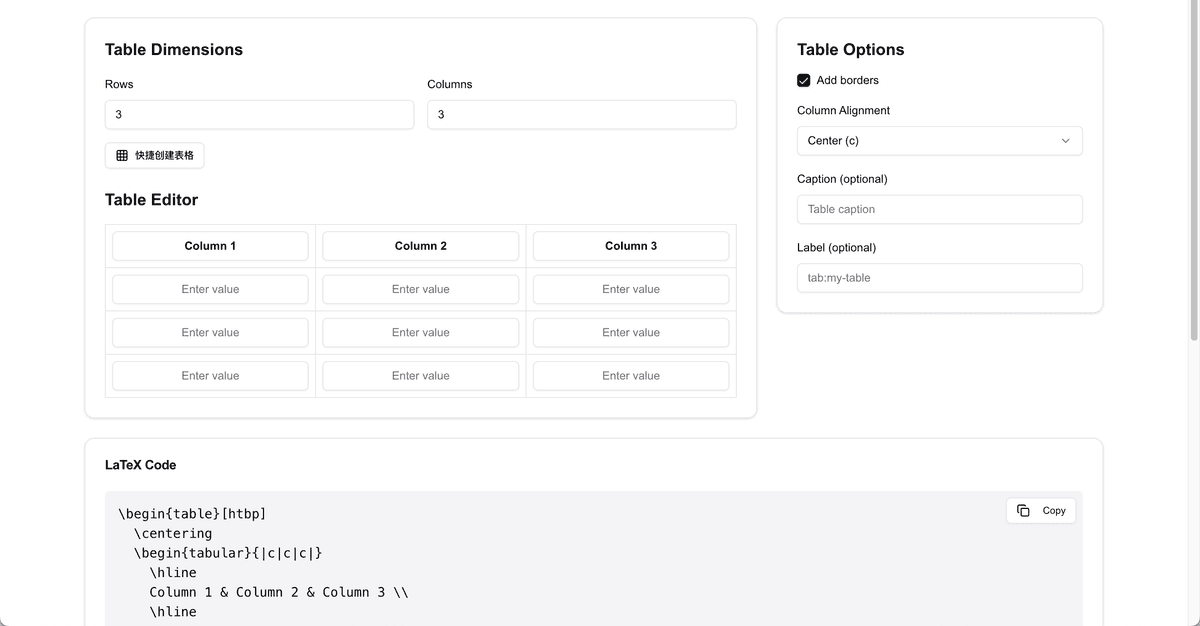Image resolution: width=1200 pixels, height=626 pixels.
Task: Click the Columns label
Action: coord(449,84)
